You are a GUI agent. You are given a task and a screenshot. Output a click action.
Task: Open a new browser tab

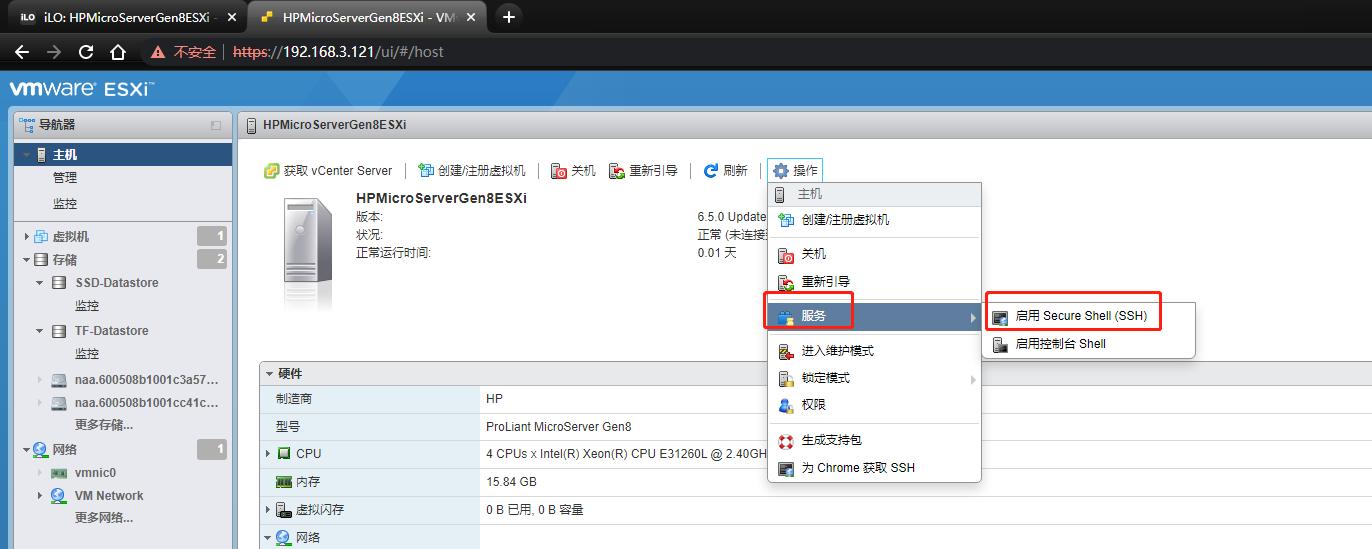[x=508, y=16]
